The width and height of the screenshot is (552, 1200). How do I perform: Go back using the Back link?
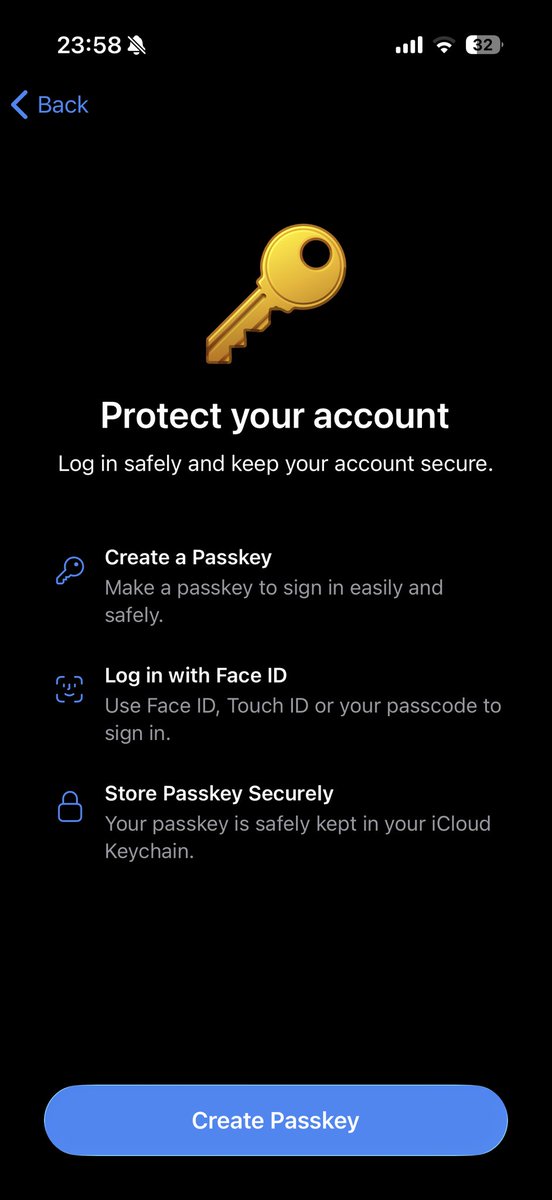point(50,105)
